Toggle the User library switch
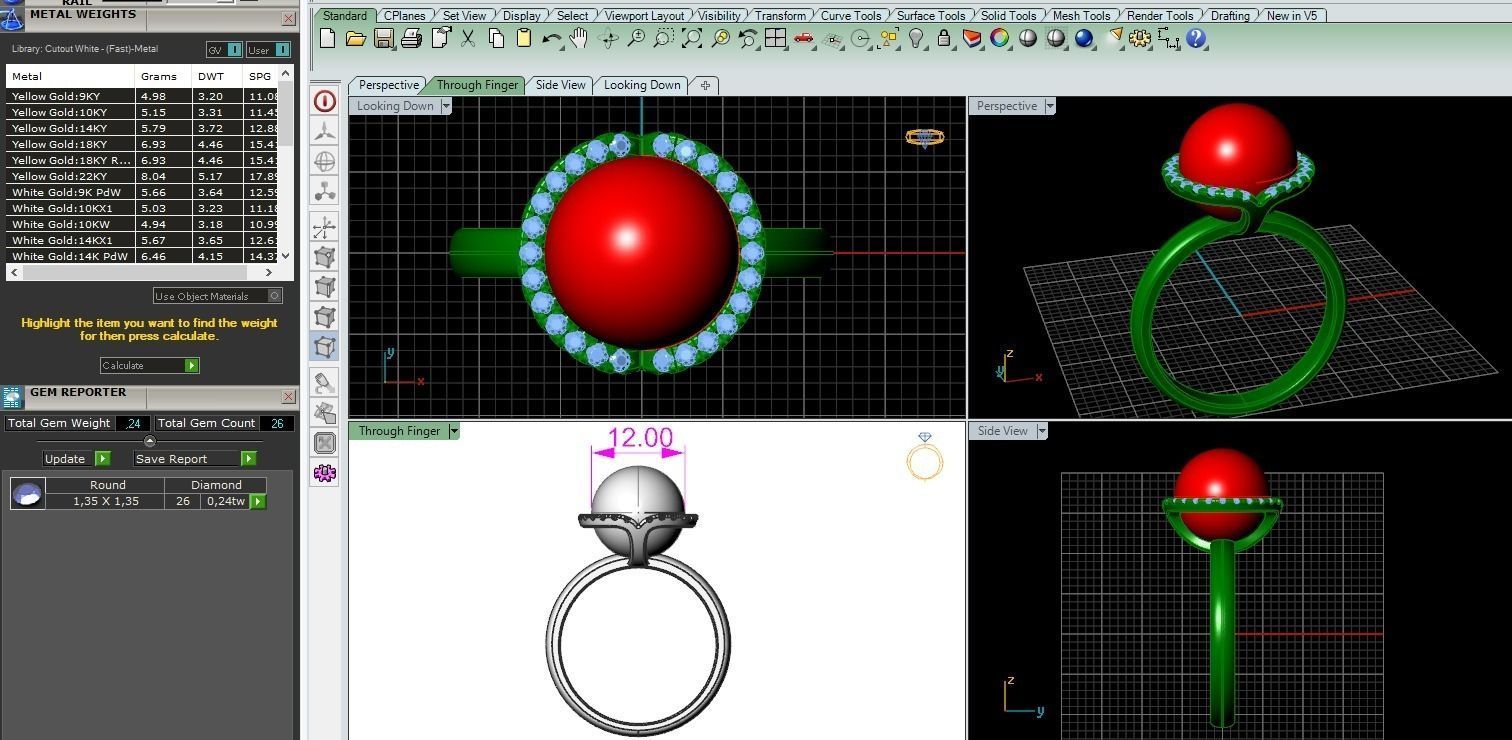 (268, 50)
